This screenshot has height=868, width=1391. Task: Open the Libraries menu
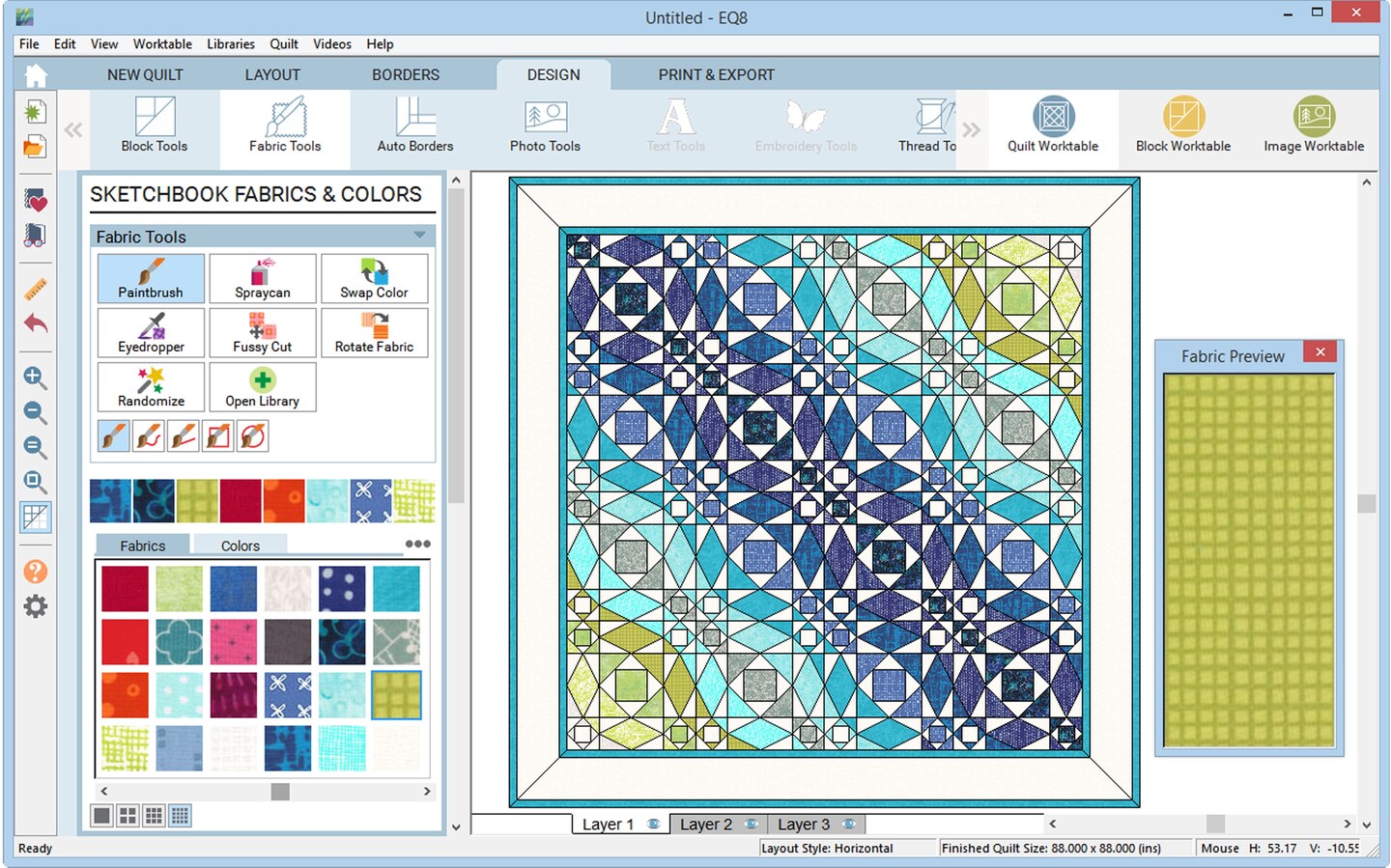click(230, 44)
